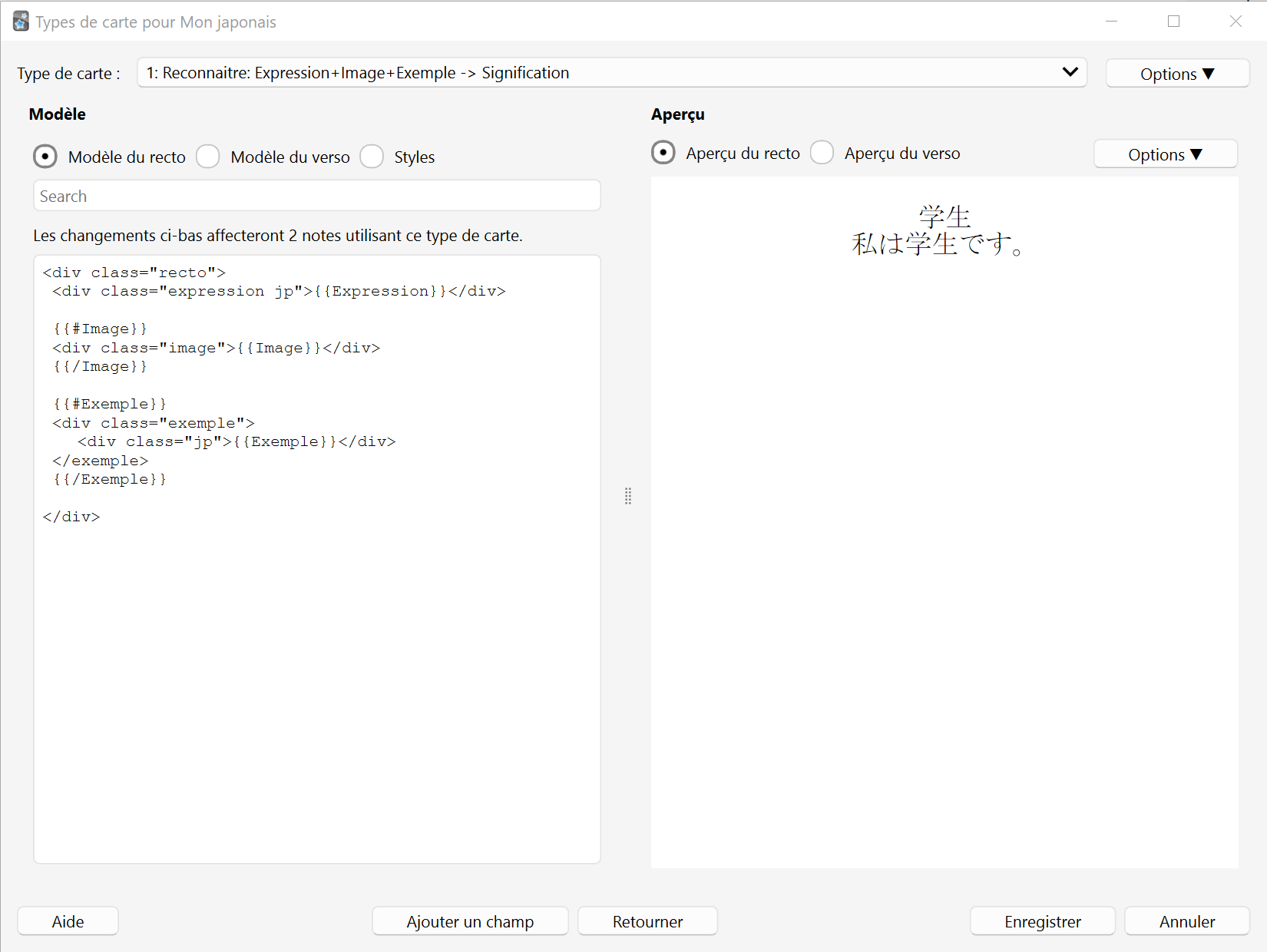The height and width of the screenshot is (952, 1267).
Task: Select the Modèle du verso radio button
Action: [x=208, y=157]
